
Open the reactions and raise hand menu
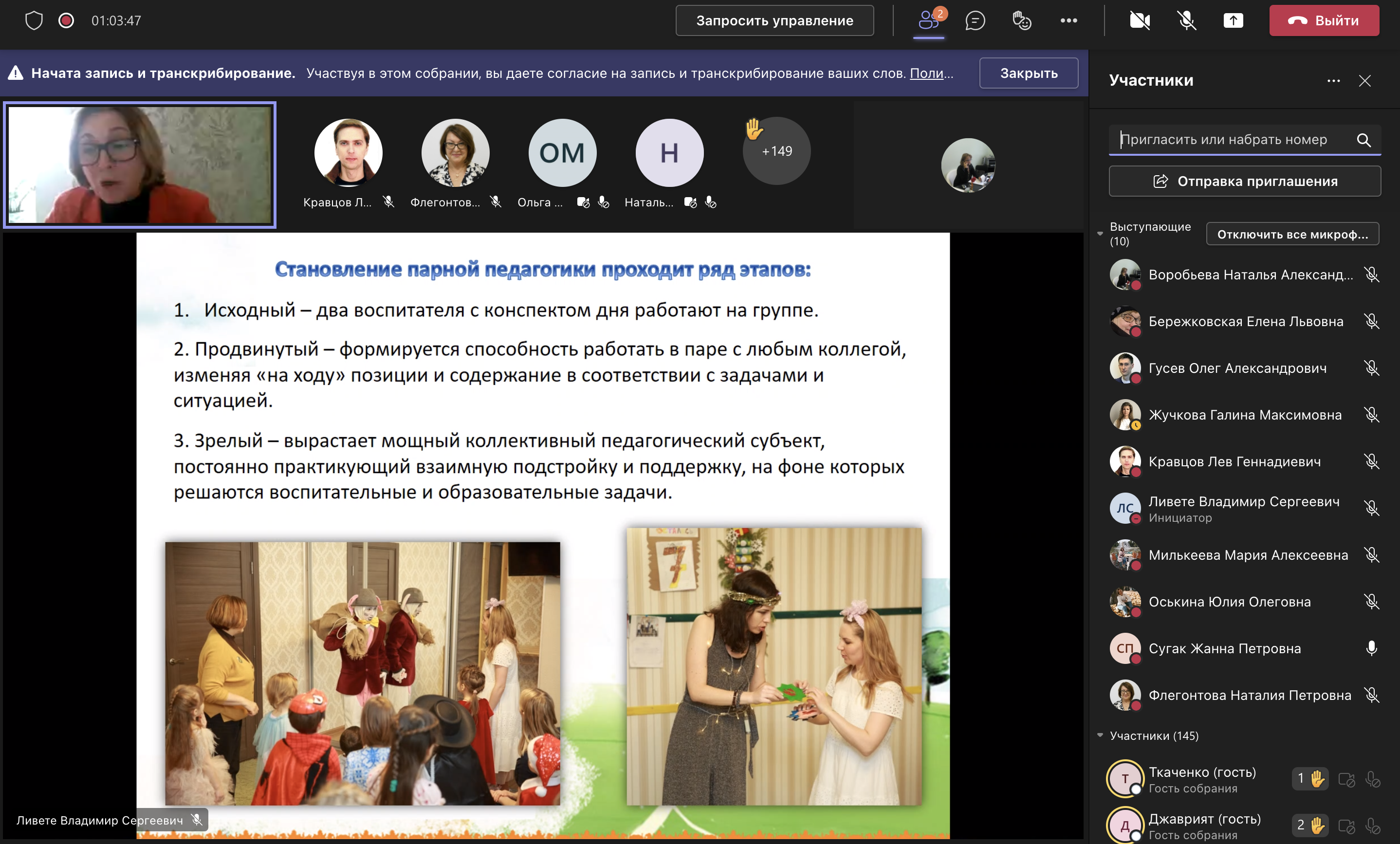click(x=1022, y=21)
